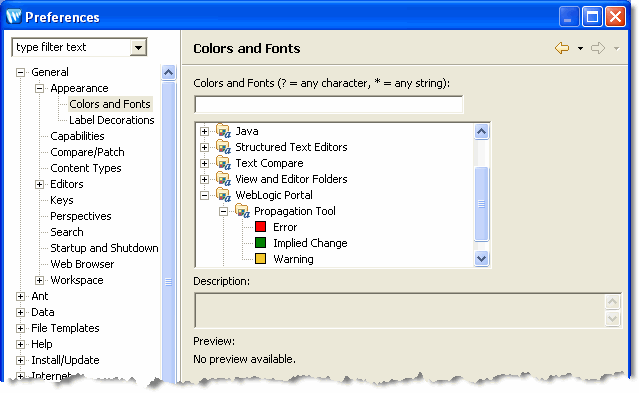The height and width of the screenshot is (393, 639).
Task: Collapse the Appearance node
Action: [39, 88]
